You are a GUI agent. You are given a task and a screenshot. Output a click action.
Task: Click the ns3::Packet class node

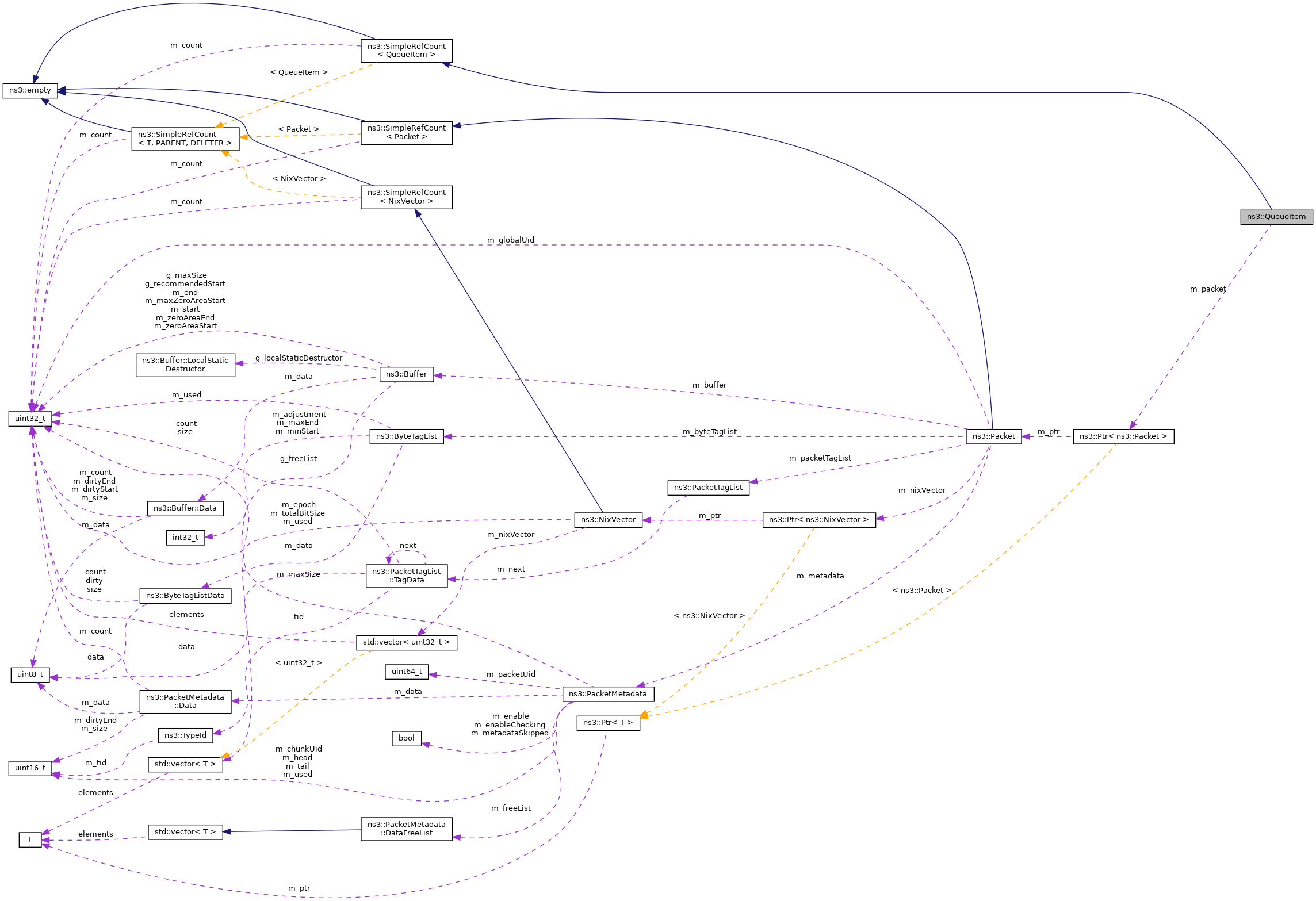(994, 436)
